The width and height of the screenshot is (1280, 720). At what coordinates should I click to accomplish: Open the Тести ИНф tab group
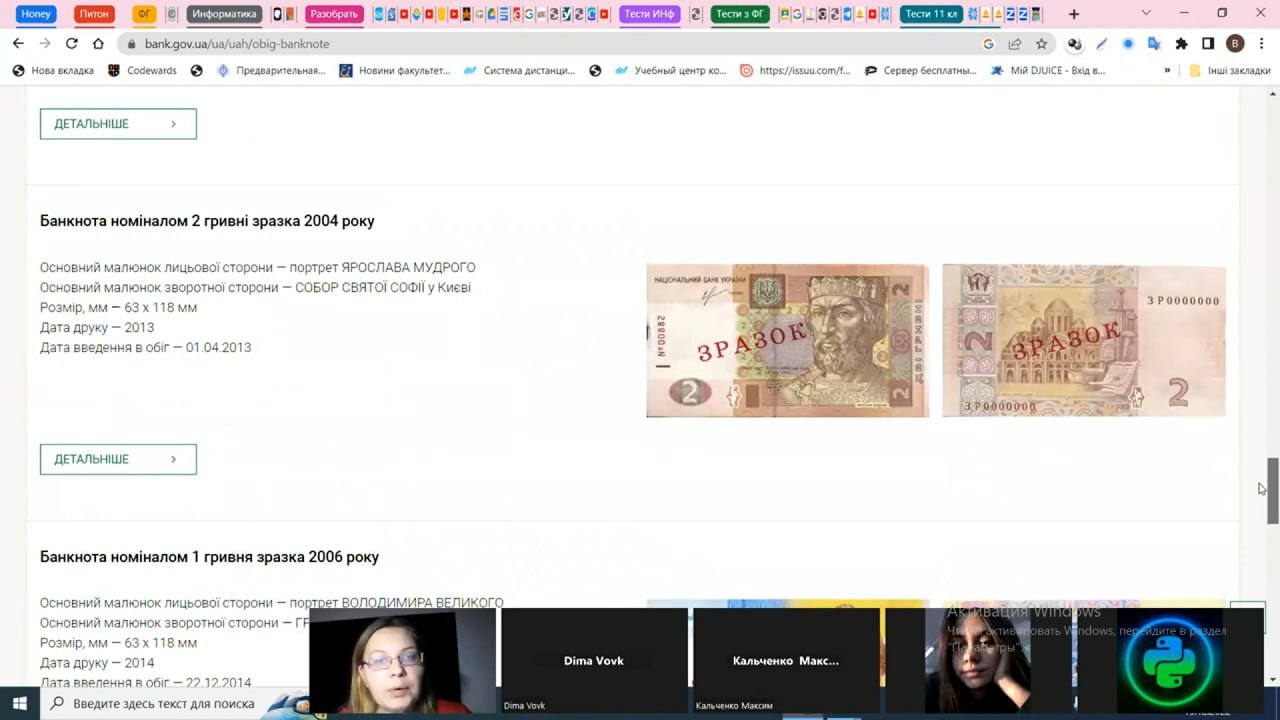coord(650,14)
